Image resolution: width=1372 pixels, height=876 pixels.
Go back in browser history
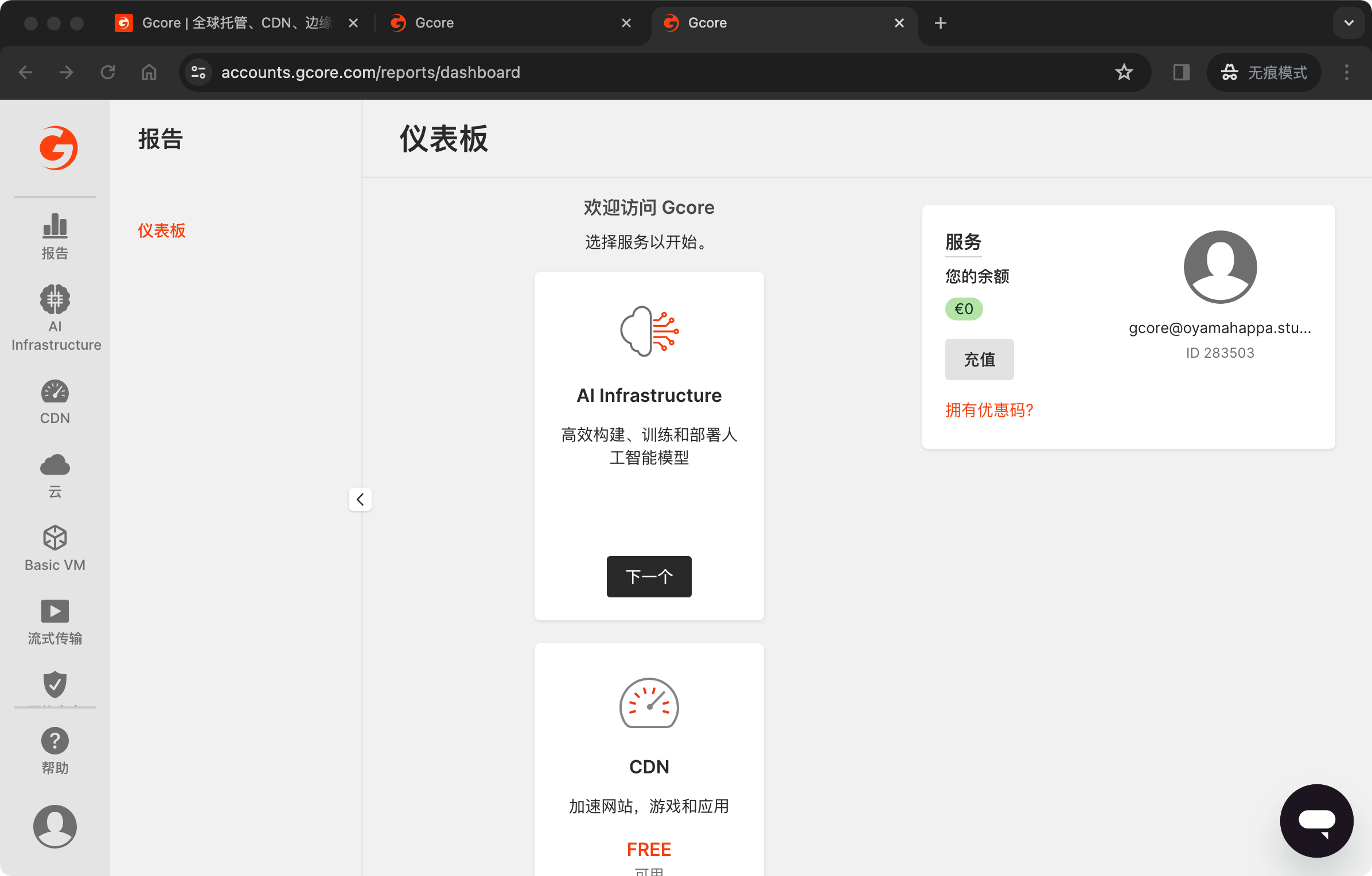click(x=25, y=72)
